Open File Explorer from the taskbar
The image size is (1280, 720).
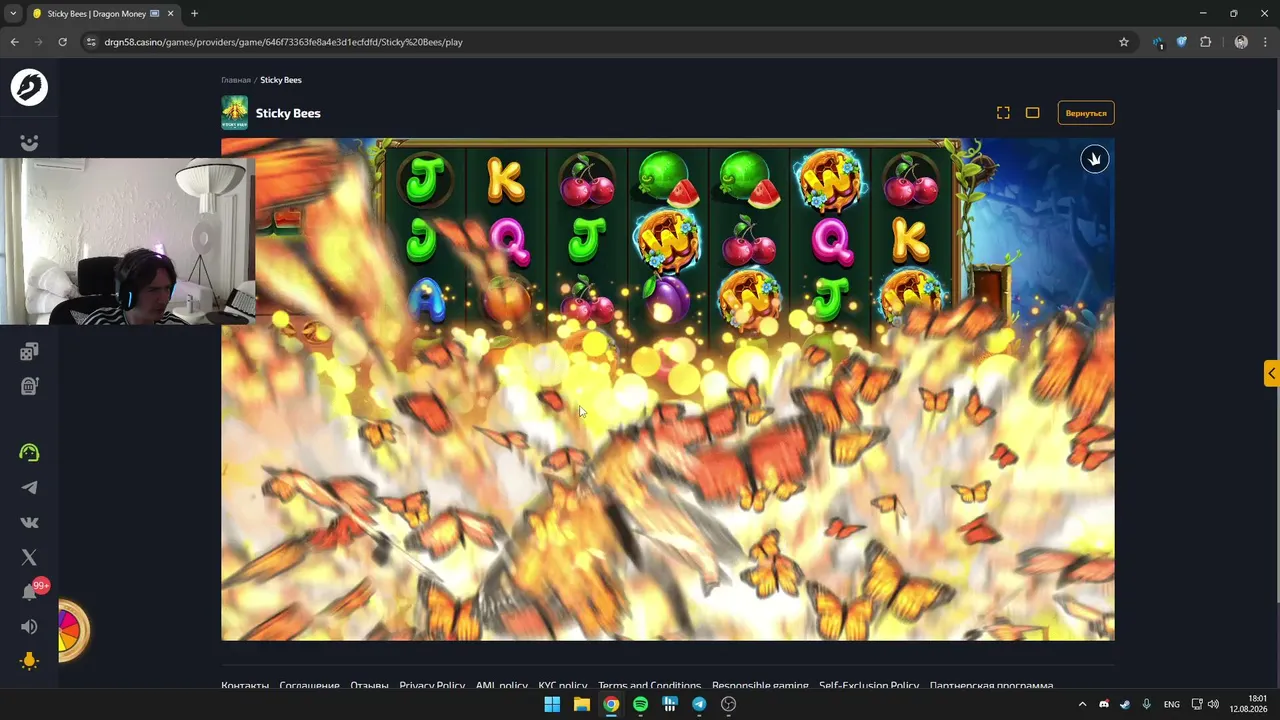[x=581, y=704]
